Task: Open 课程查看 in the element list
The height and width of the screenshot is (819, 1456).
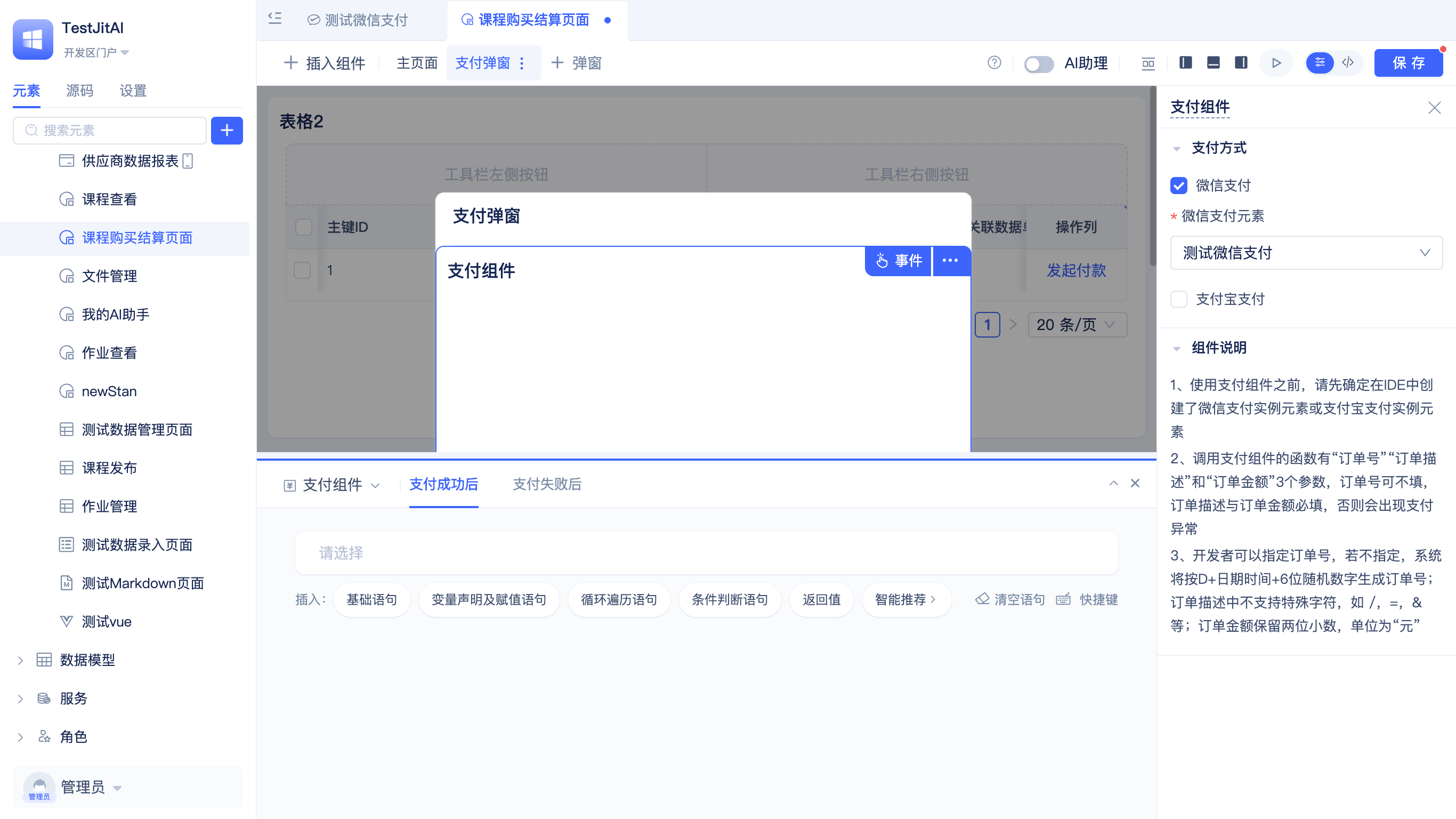Action: click(109, 199)
